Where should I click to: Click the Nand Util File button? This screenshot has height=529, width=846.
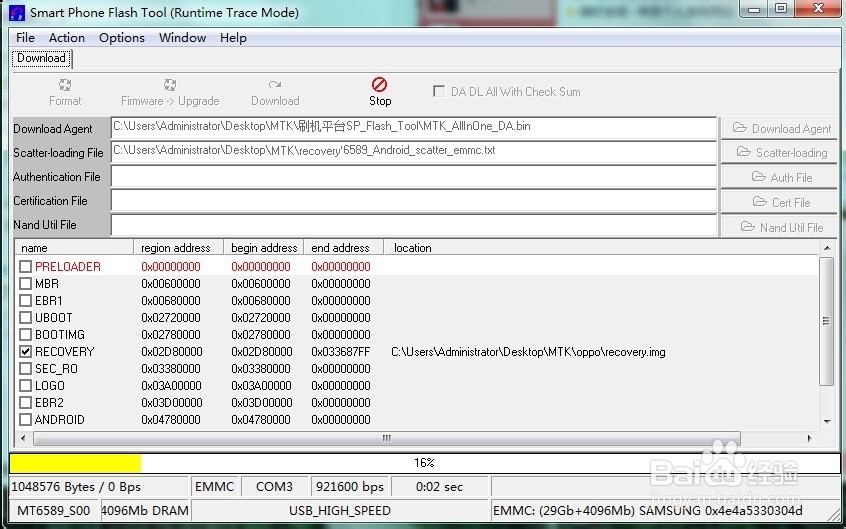779,227
